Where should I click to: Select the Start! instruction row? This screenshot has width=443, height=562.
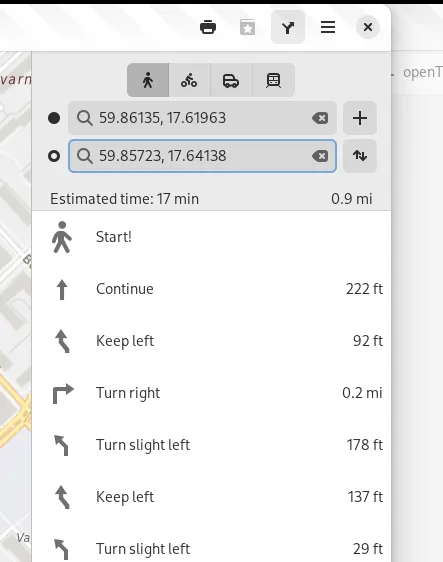click(211, 237)
